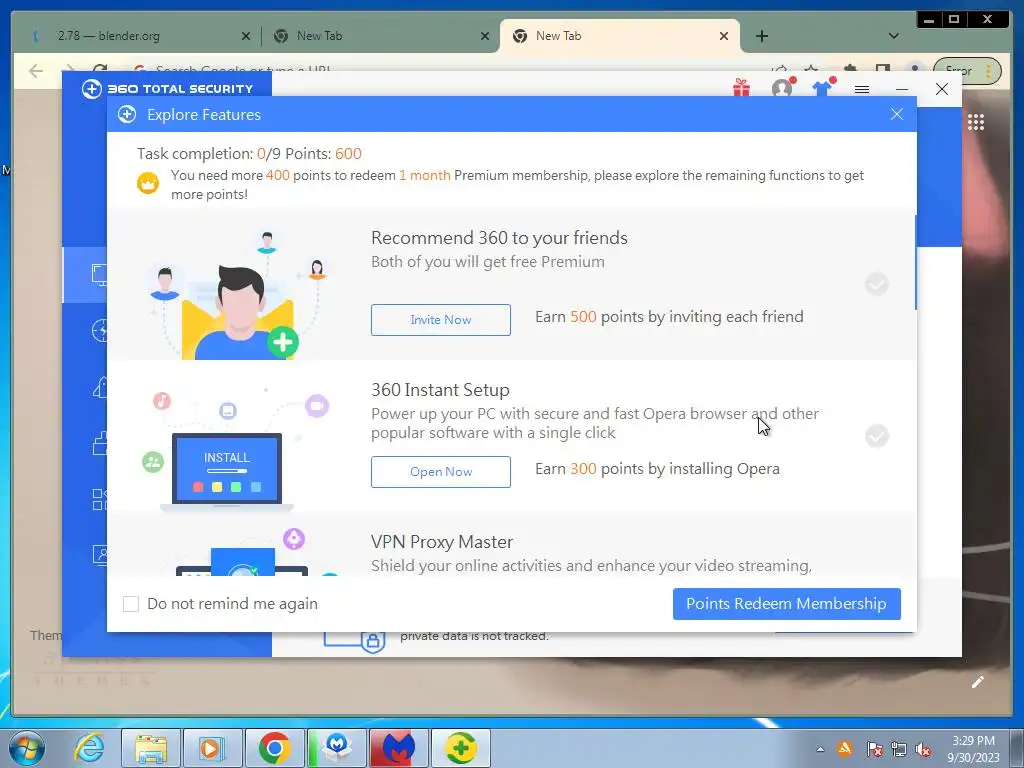Click Points Redeem Membership button

(786, 604)
